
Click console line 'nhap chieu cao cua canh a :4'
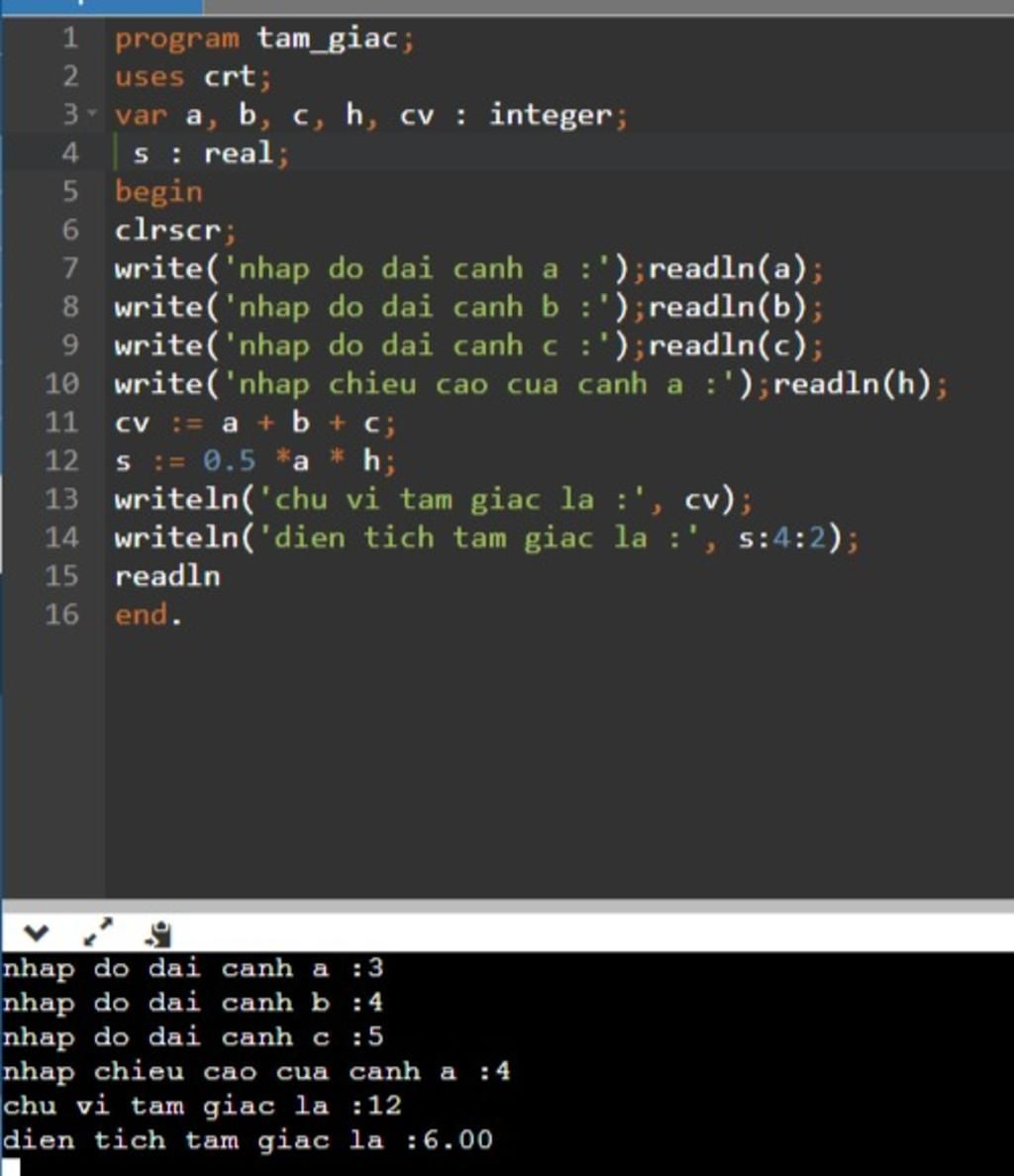point(256,1072)
